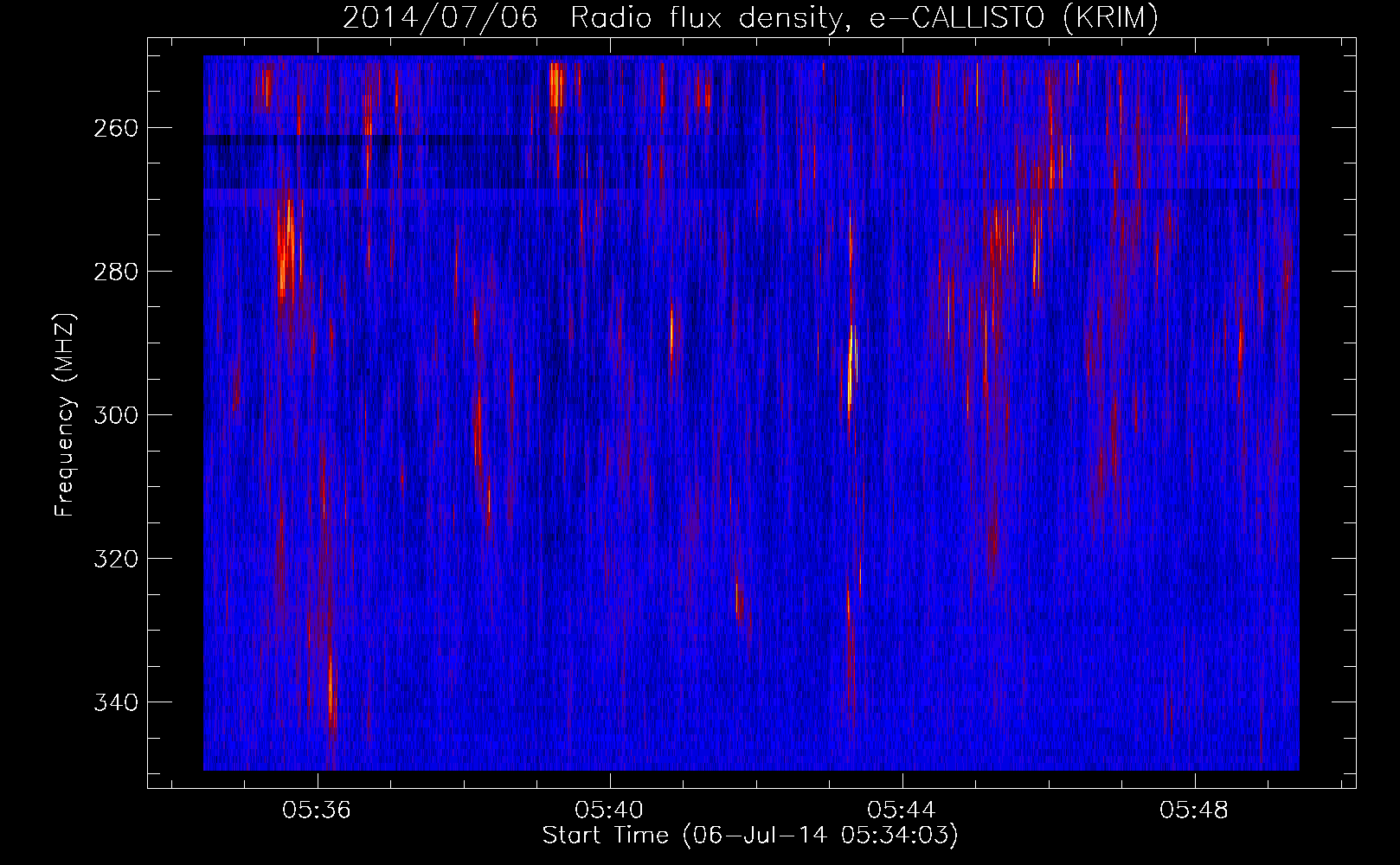Image resolution: width=1400 pixels, height=865 pixels.
Task: Click the 05:44 time tick label
Action: coord(902,811)
